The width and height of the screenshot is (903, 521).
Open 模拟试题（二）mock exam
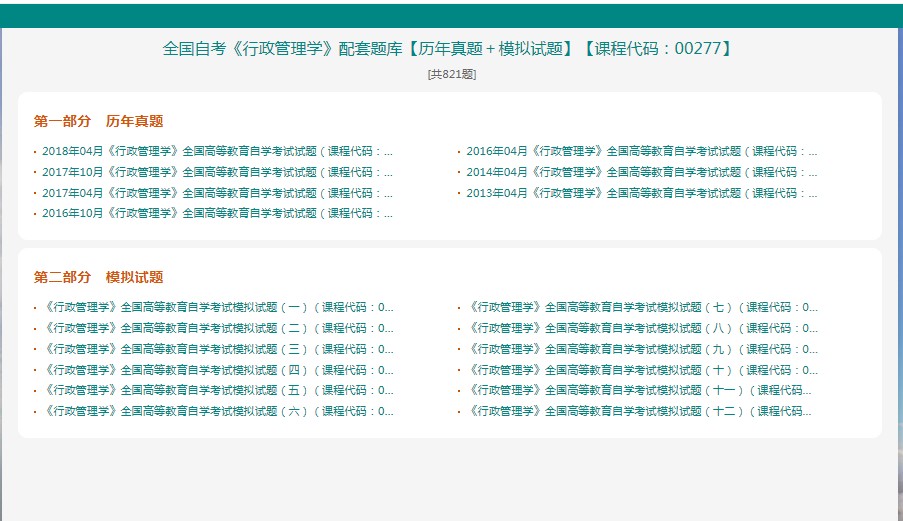pos(219,328)
